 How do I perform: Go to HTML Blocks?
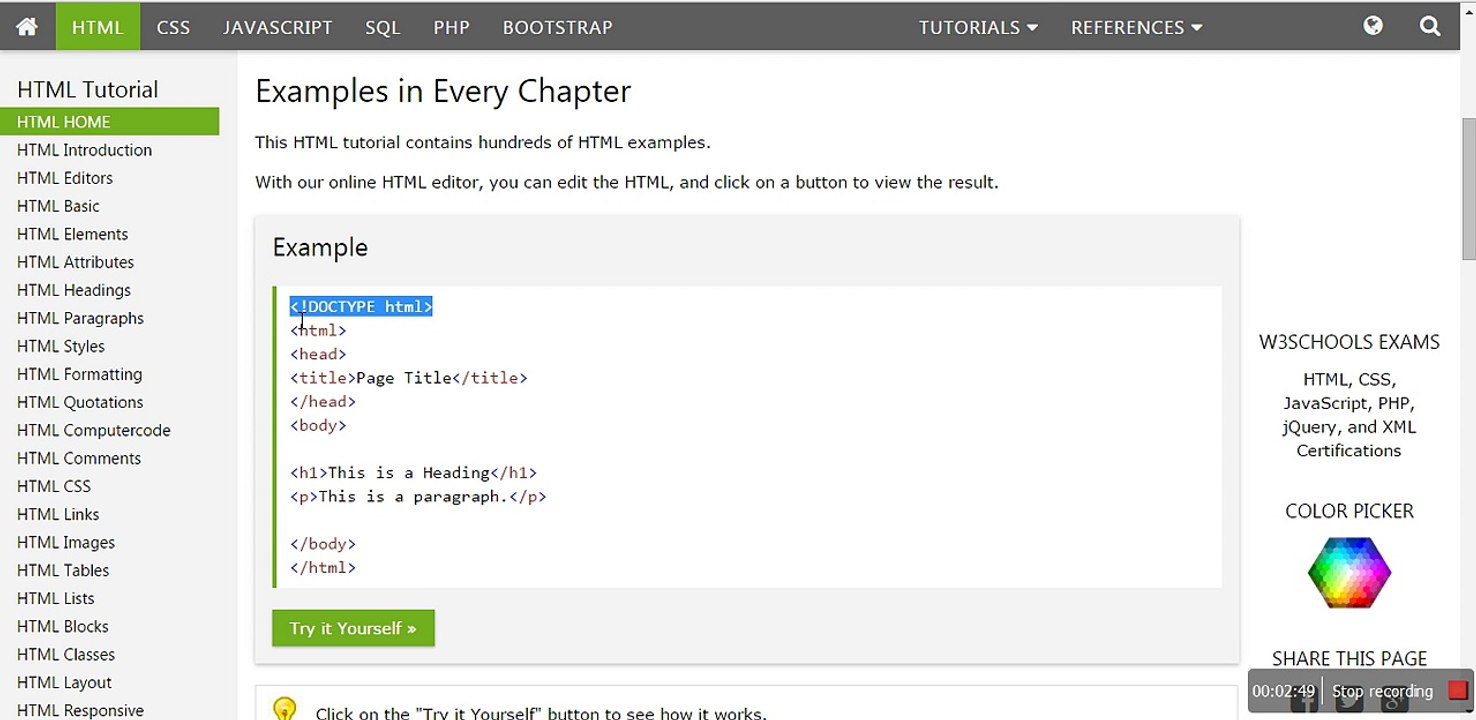coord(63,626)
